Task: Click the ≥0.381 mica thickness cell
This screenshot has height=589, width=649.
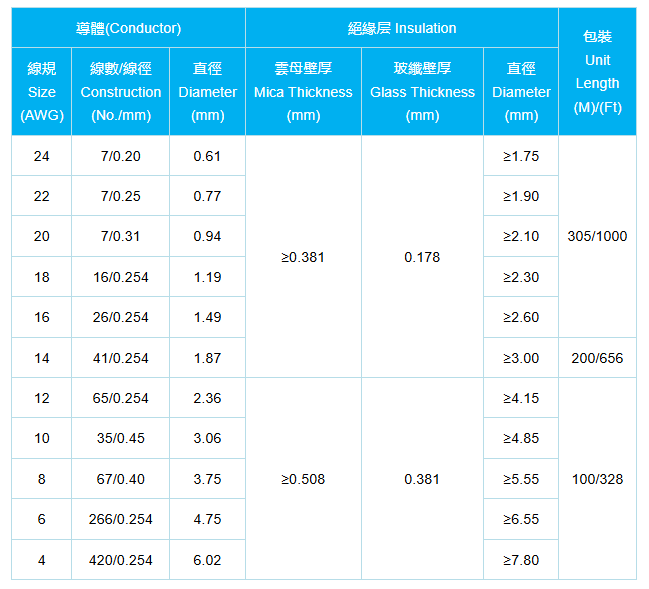Action: [303, 257]
